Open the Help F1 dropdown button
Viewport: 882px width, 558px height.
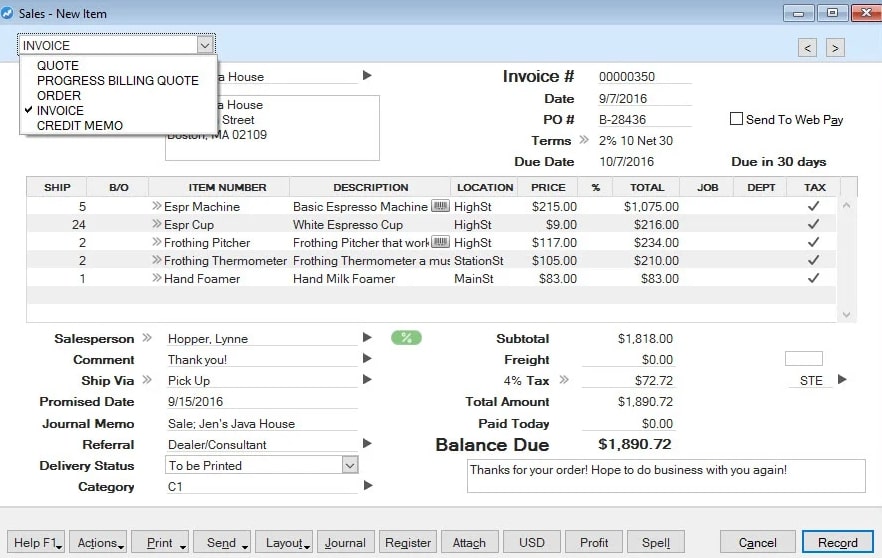pyautogui.click(x=35, y=542)
